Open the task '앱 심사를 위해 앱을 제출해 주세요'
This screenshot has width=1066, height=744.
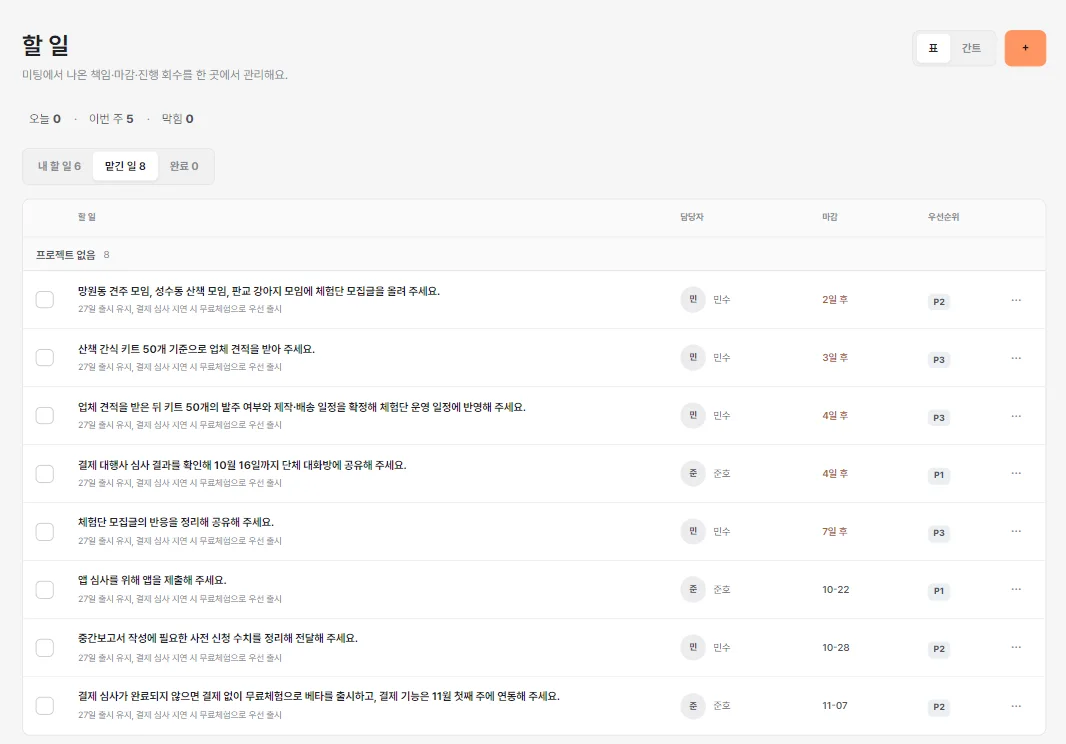coord(152,580)
